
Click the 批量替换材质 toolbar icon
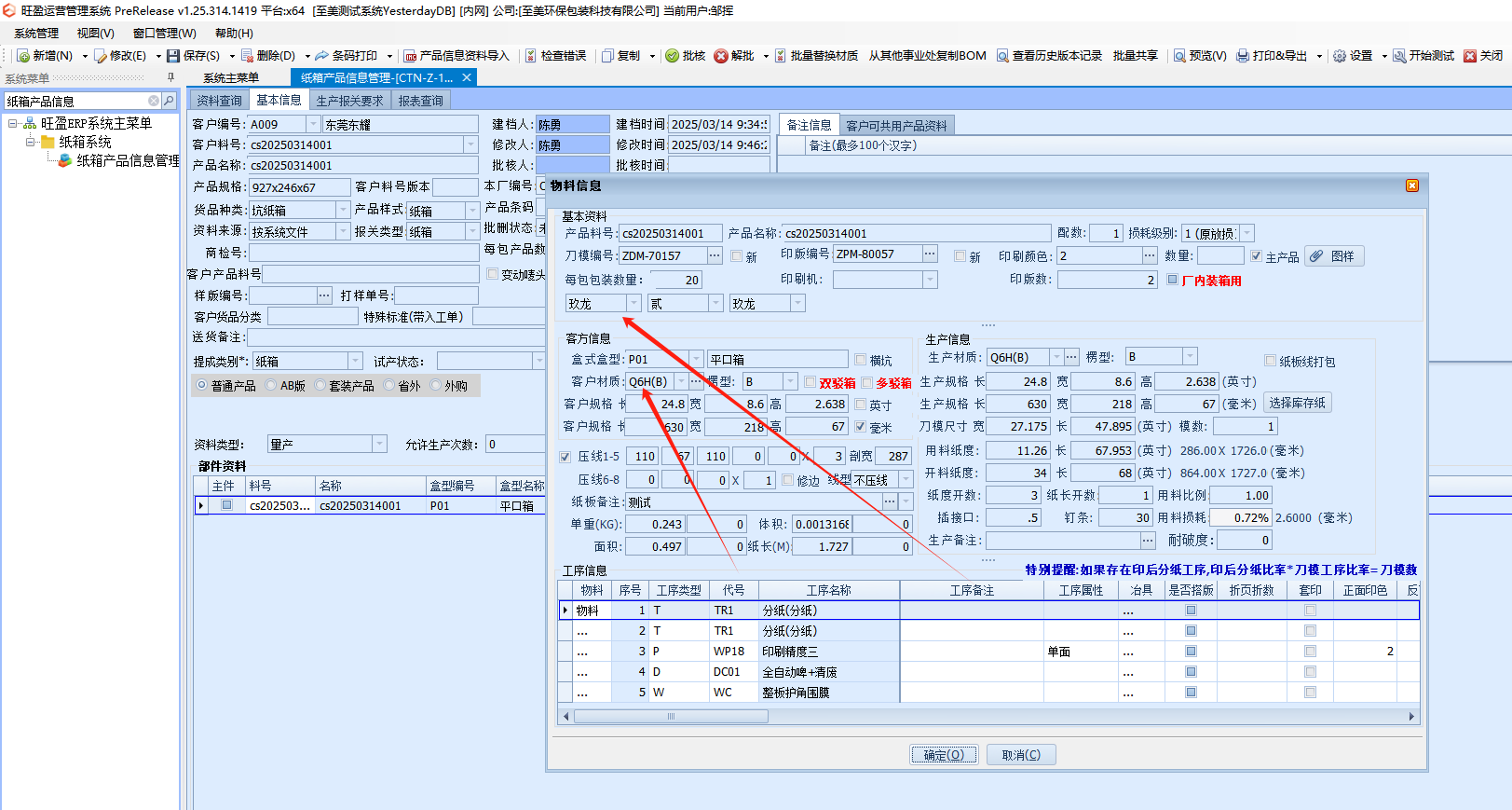[x=781, y=56]
